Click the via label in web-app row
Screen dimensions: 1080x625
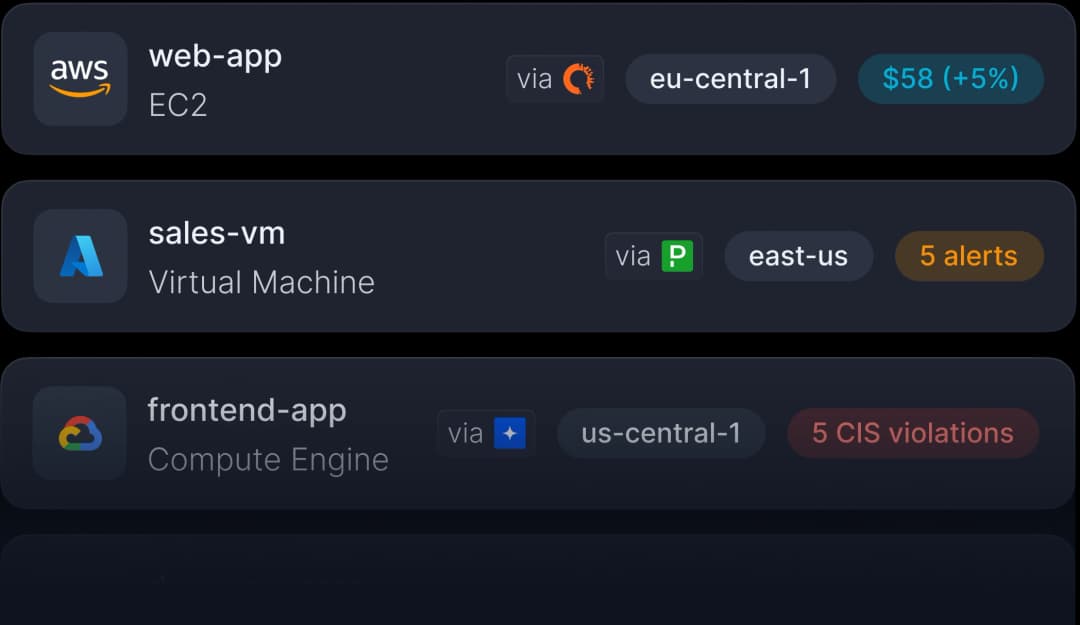pyautogui.click(x=534, y=79)
